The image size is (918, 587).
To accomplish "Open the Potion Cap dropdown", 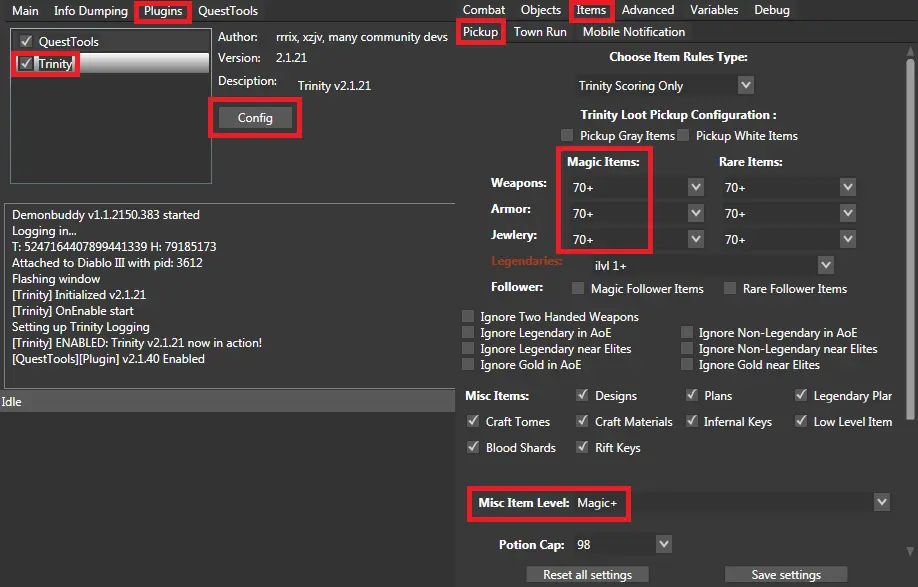I will click(x=664, y=545).
